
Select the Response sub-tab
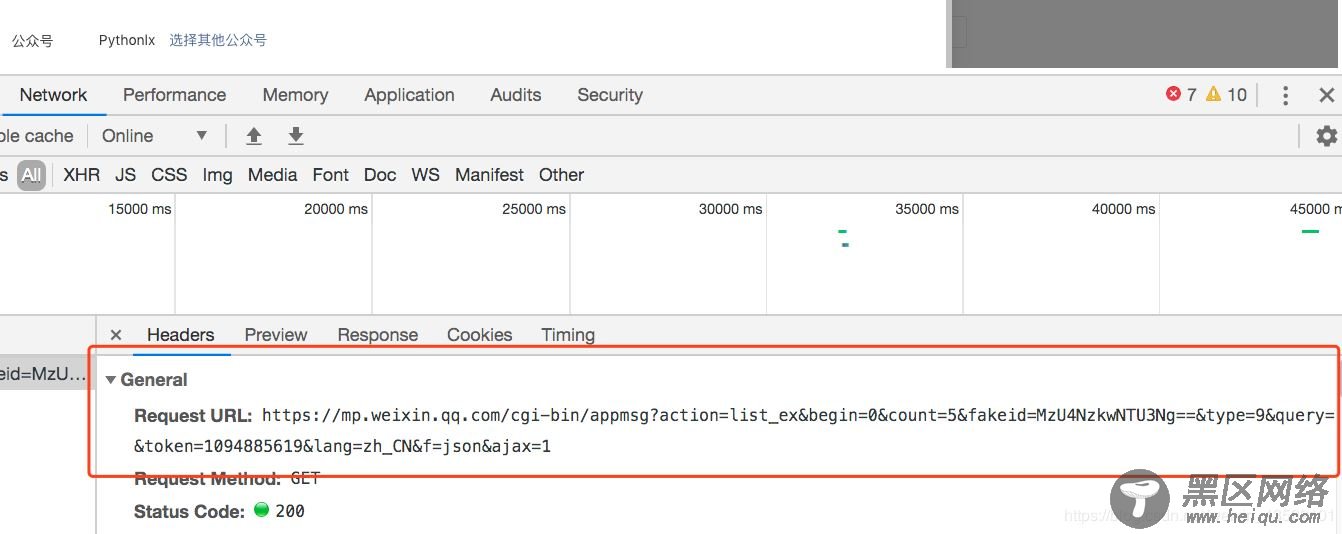coord(378,335)
